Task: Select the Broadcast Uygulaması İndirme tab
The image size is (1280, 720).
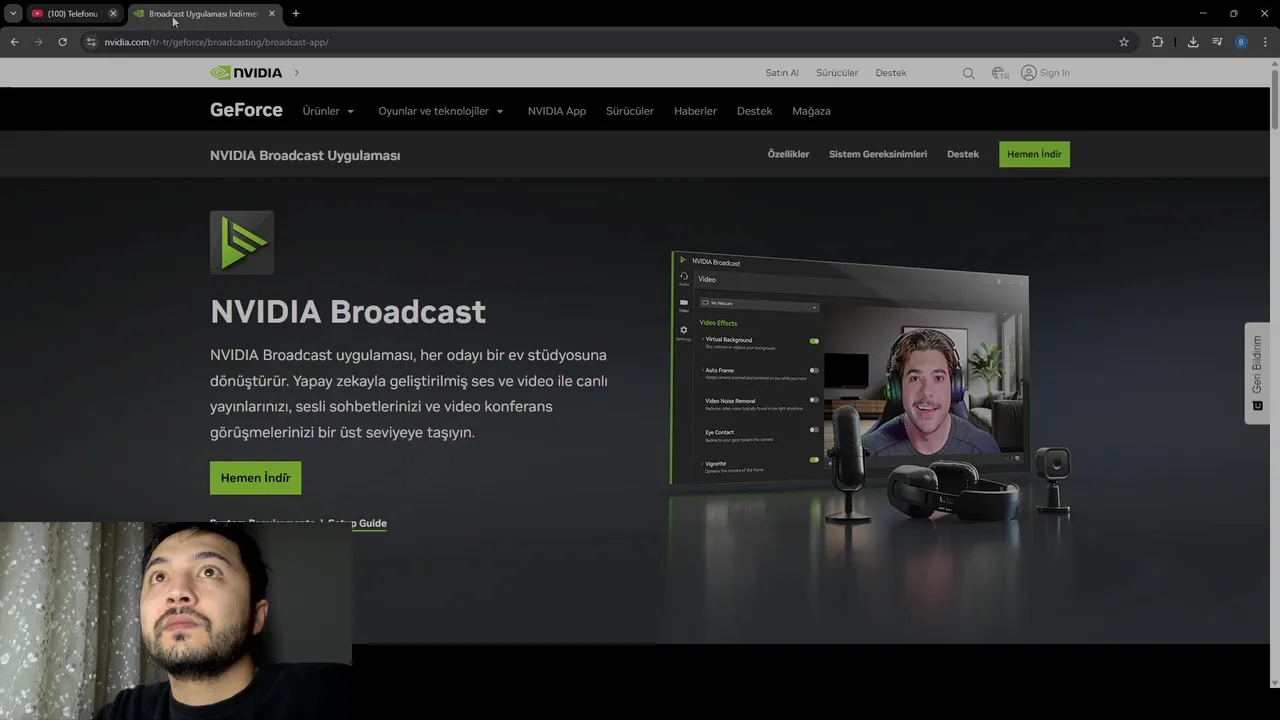Action: [x=204, y=14]
